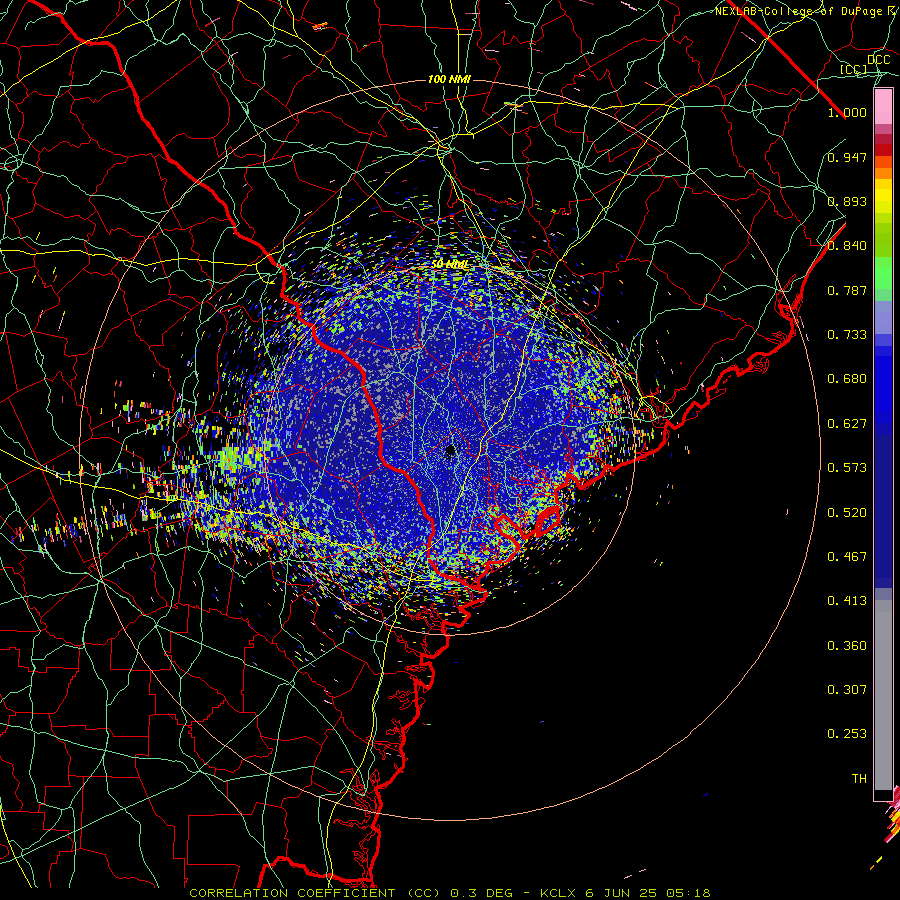Click the 0.253 legend value
This screenshot has height=900, width=900.
[847, 734]
